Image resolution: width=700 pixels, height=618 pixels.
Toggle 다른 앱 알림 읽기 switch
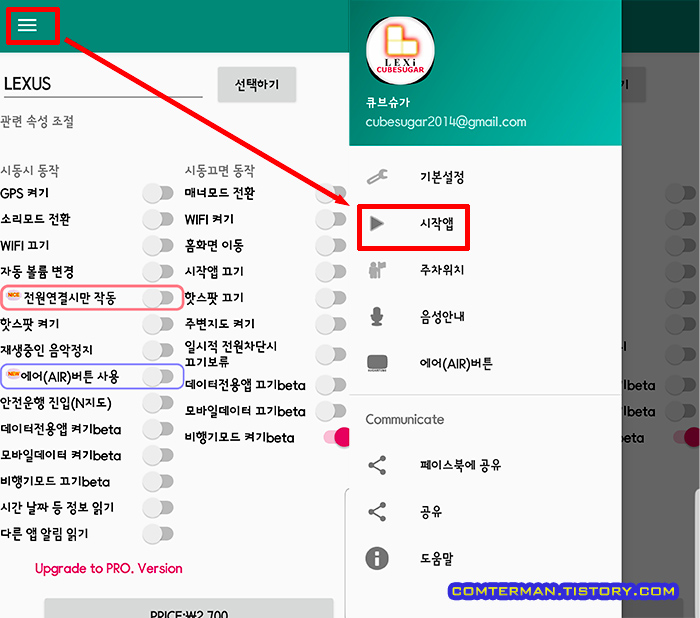click(x=158, y=534)
